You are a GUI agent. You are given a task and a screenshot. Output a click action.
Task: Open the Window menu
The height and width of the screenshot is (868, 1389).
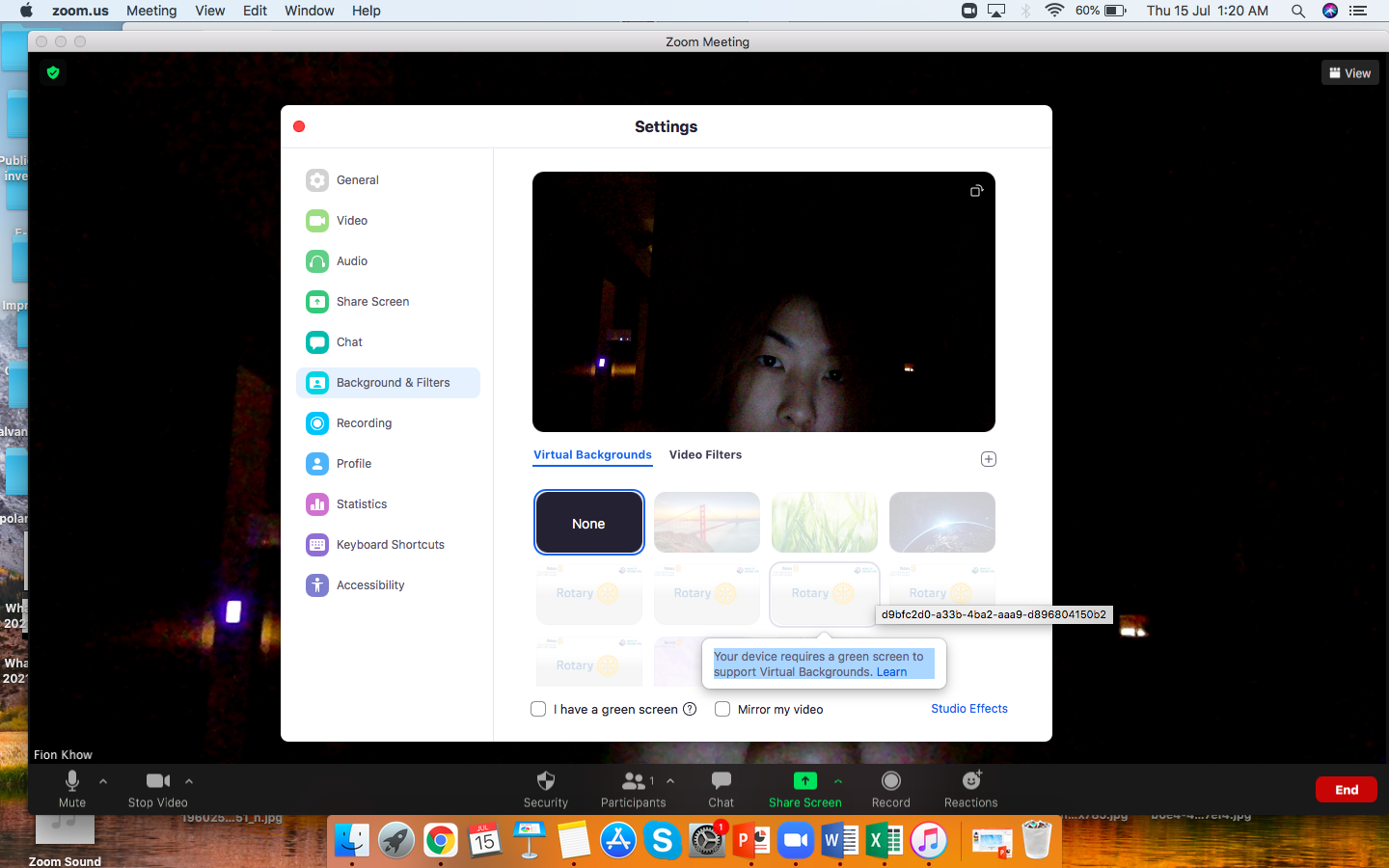click(x=310, y=11)
